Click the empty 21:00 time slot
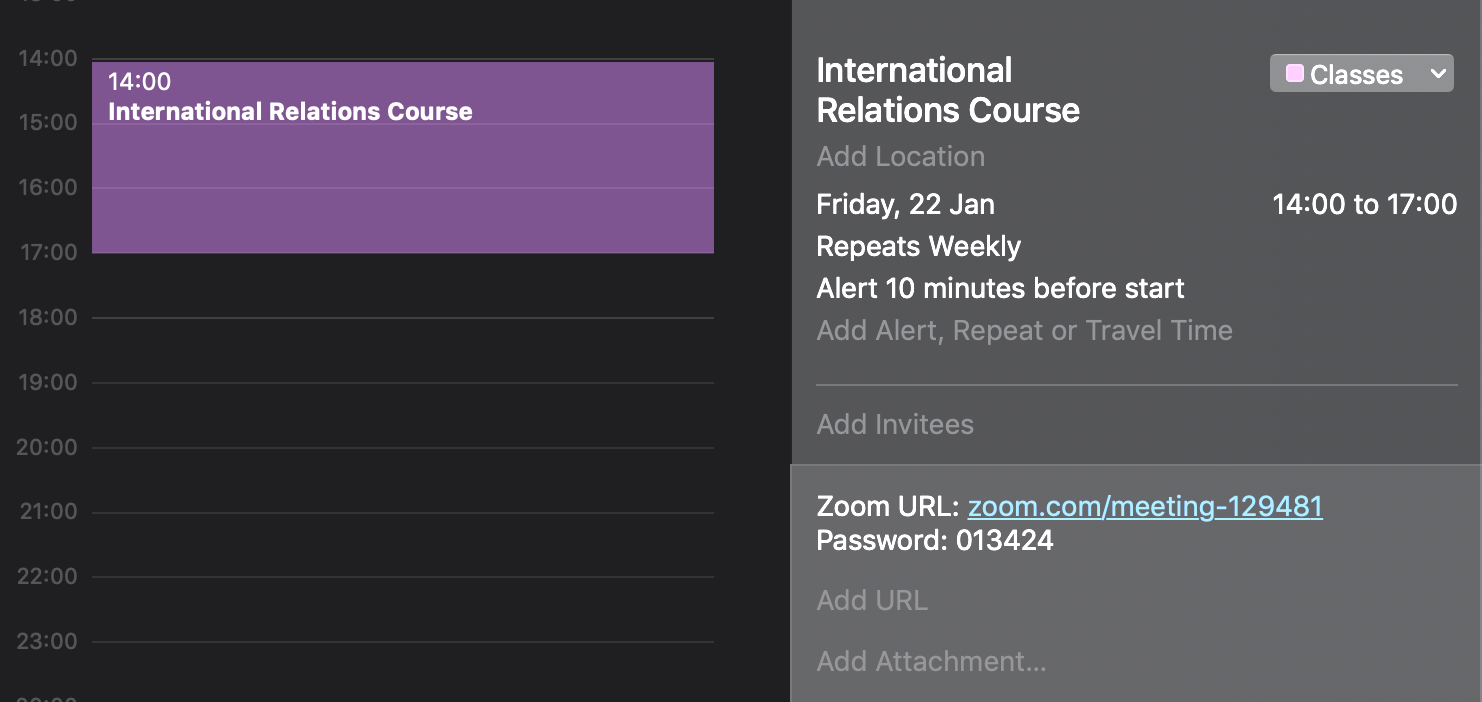The image size is (1482, 702). (402, 543)
